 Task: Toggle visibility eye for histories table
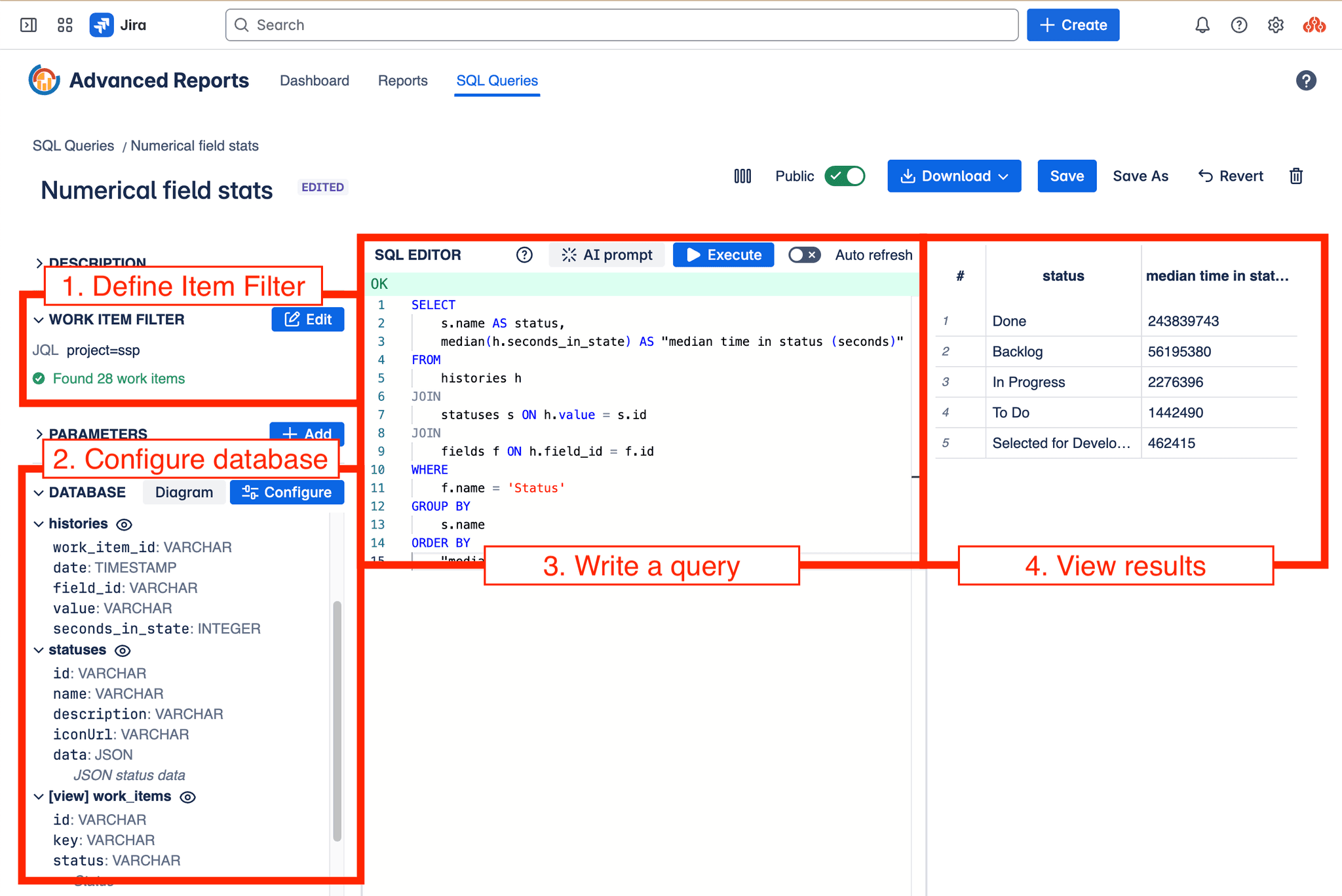124,524
